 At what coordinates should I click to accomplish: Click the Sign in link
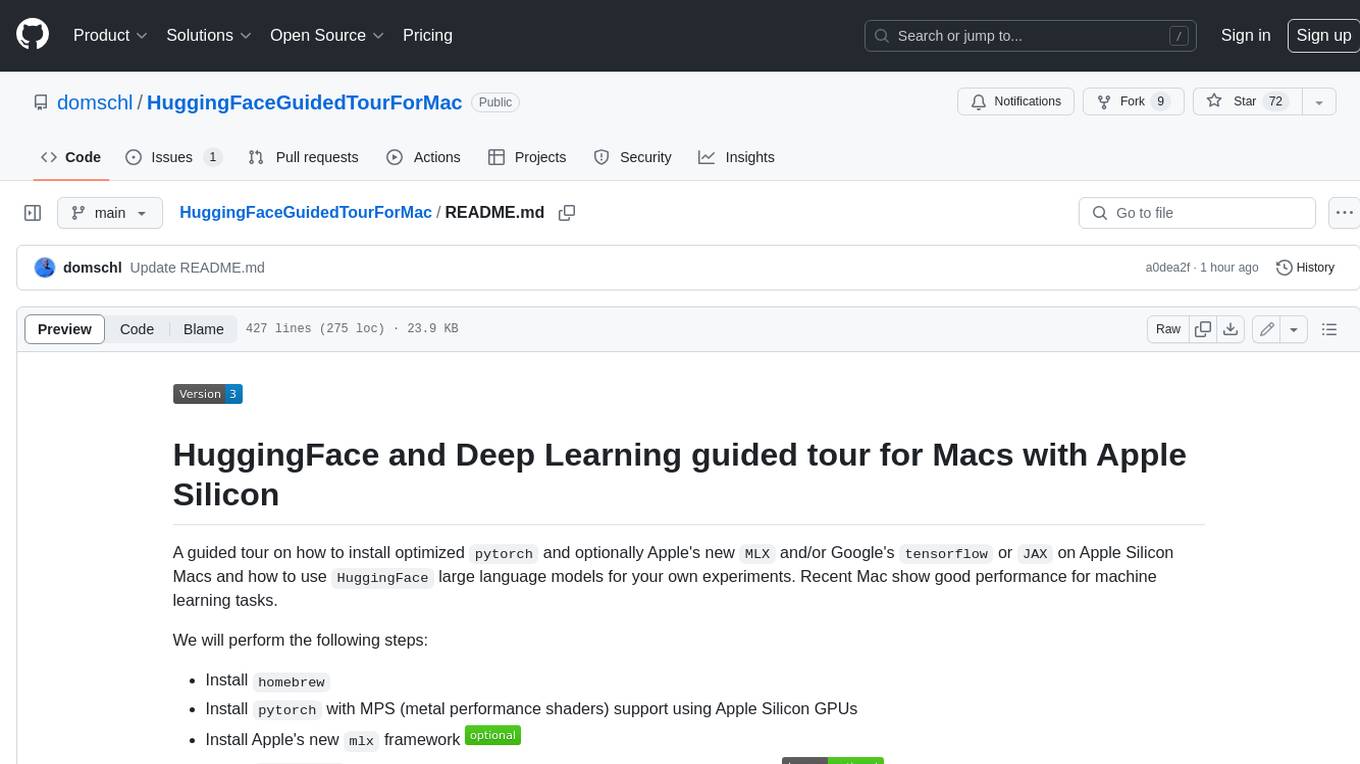pos(1245,35)
